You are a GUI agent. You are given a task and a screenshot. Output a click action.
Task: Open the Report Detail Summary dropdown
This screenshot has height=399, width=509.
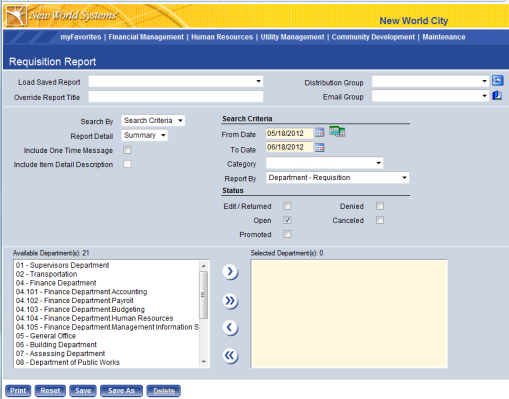145,135
